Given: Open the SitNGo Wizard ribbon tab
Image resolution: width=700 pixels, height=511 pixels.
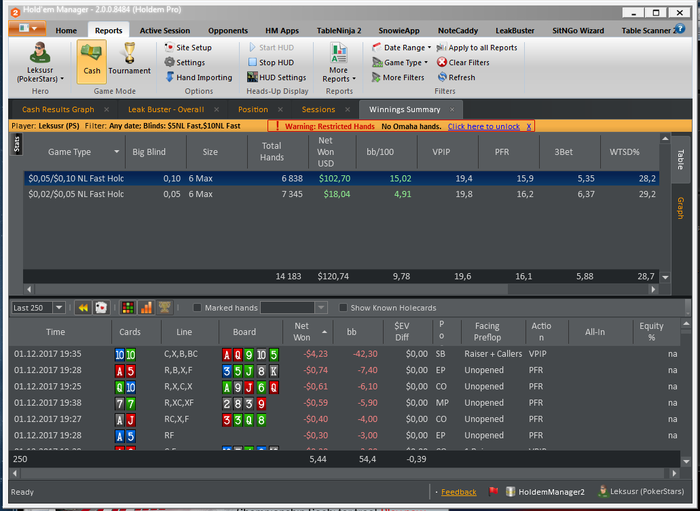Looking at the screenshot, I should click(x=578, y=30).
